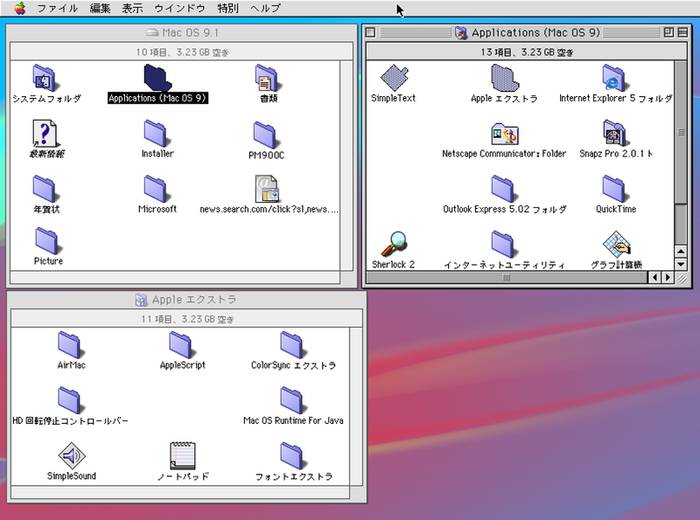Viewport: 700px width, 520px height.
Task: Click the Applications window close box
Action: pos(370,32)
